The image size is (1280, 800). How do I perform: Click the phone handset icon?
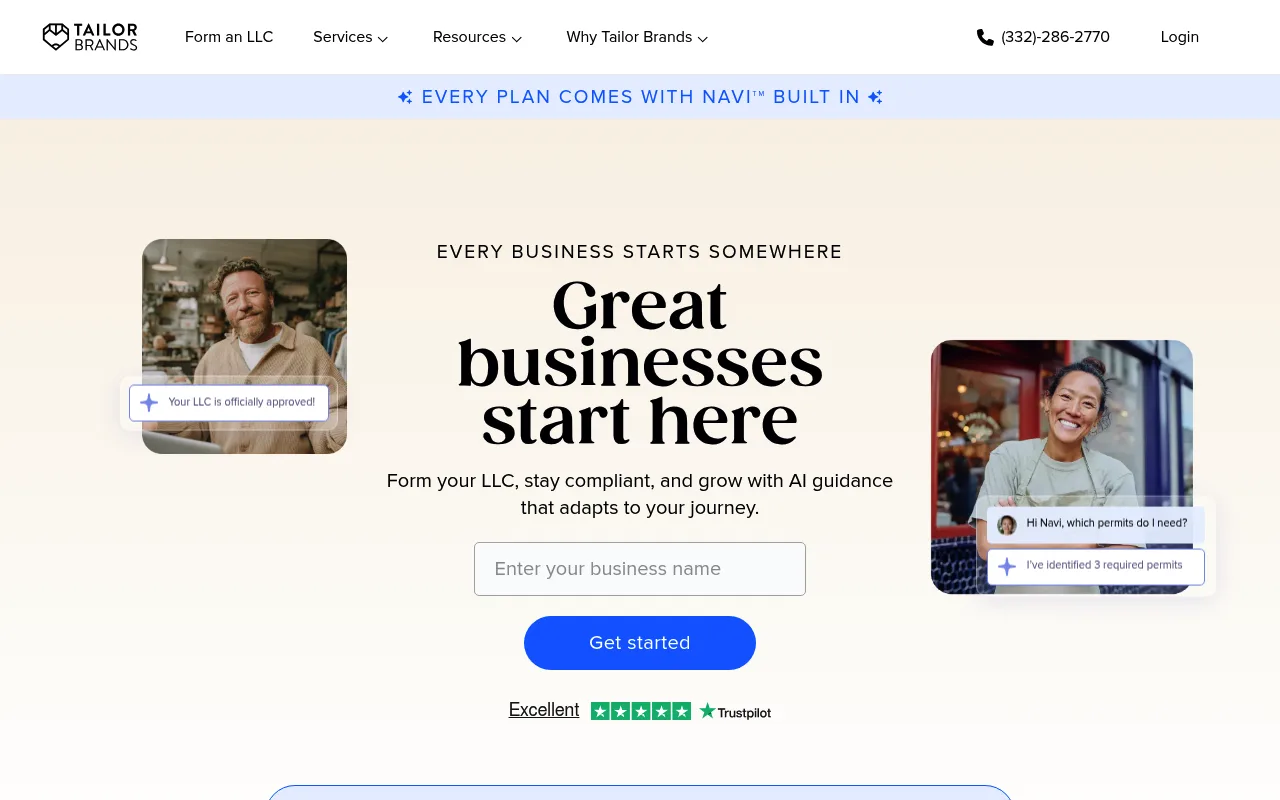pos(985,37)
